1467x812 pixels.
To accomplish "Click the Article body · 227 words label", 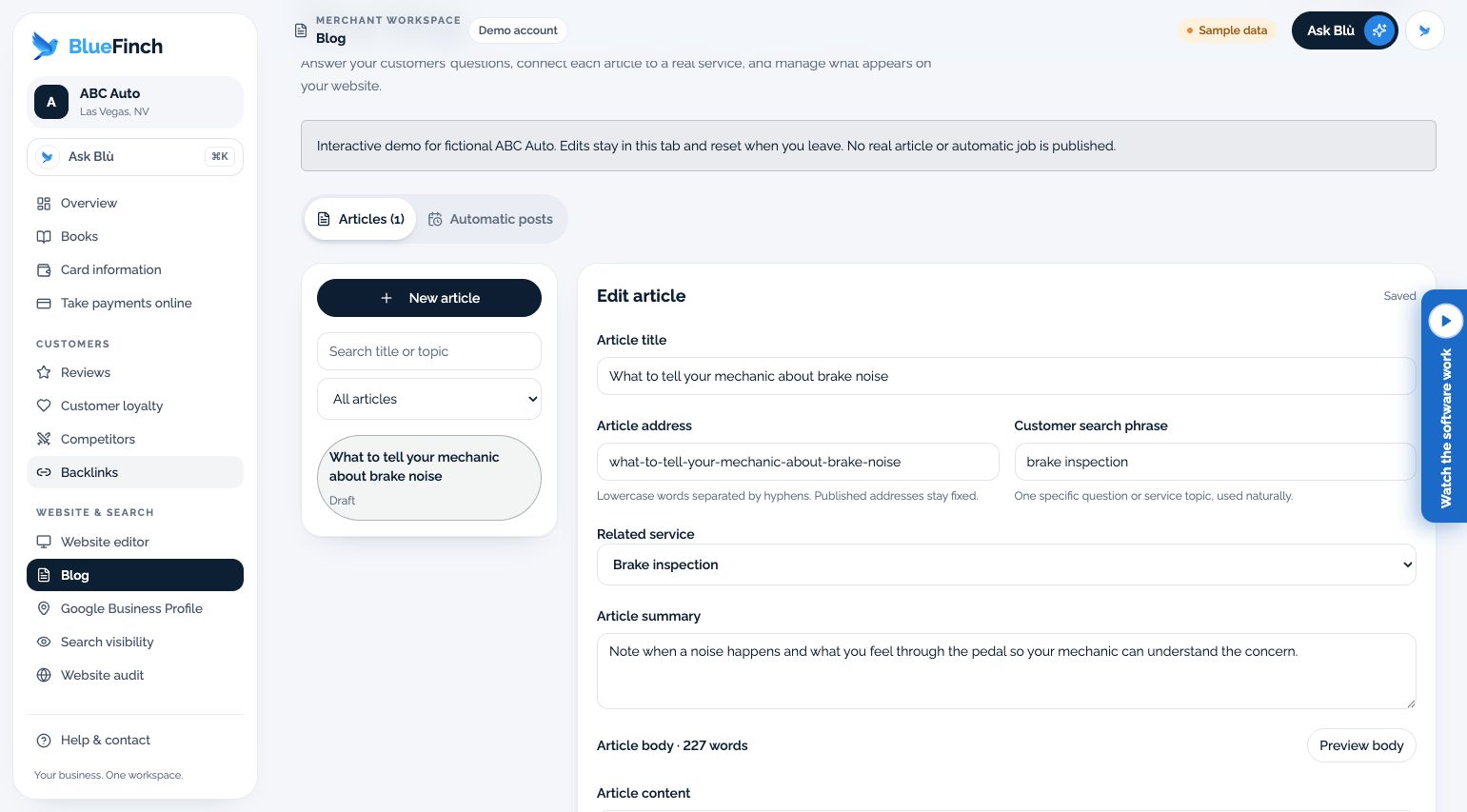I will (x=672, y=745).
